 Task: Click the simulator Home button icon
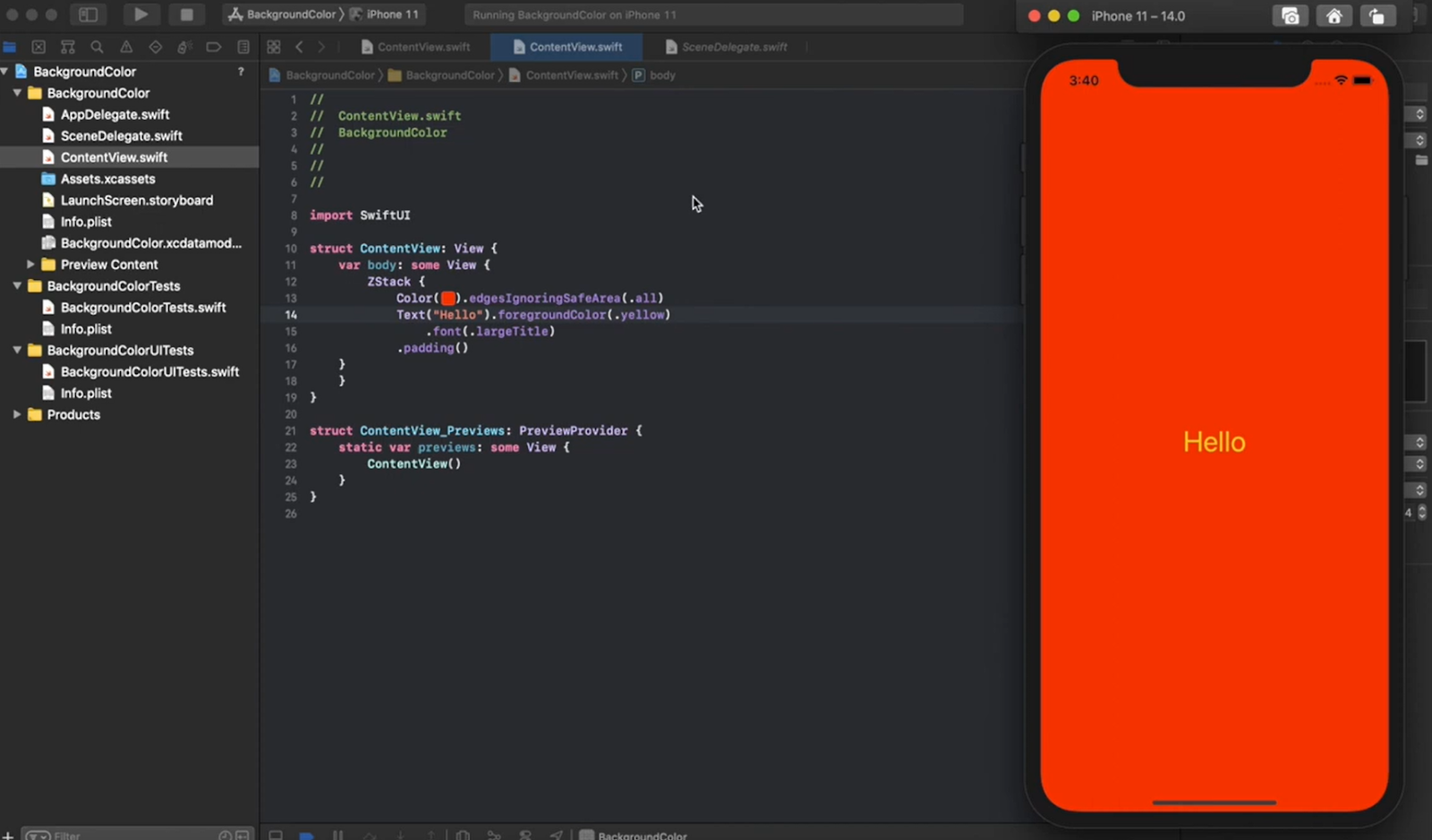tap(1334, 16)
